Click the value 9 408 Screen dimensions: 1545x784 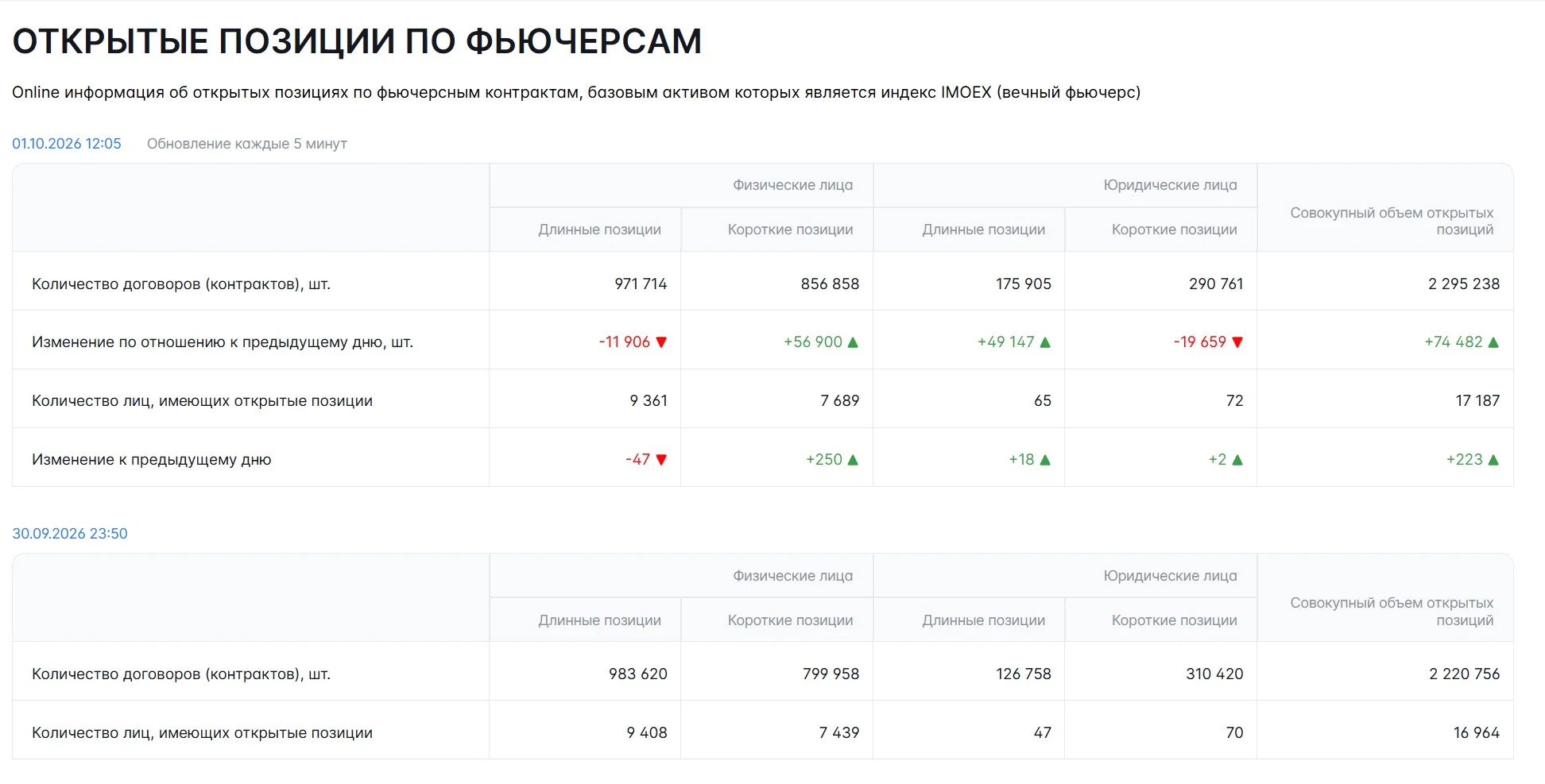coord(647,733)
